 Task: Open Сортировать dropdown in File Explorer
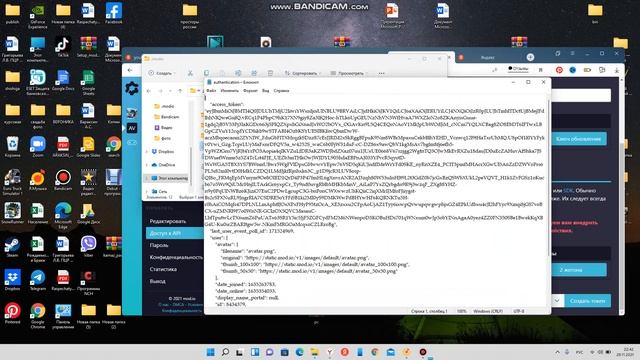(303, 73)
